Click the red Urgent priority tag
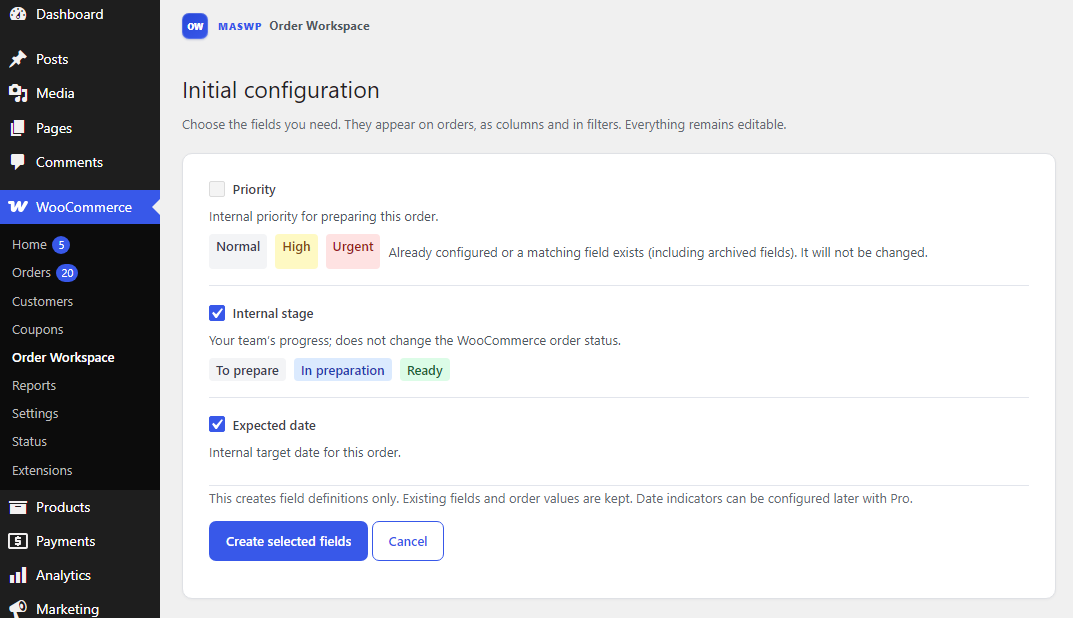Image resolution: width=1073 pixels, height=618 pixels. 353,251
